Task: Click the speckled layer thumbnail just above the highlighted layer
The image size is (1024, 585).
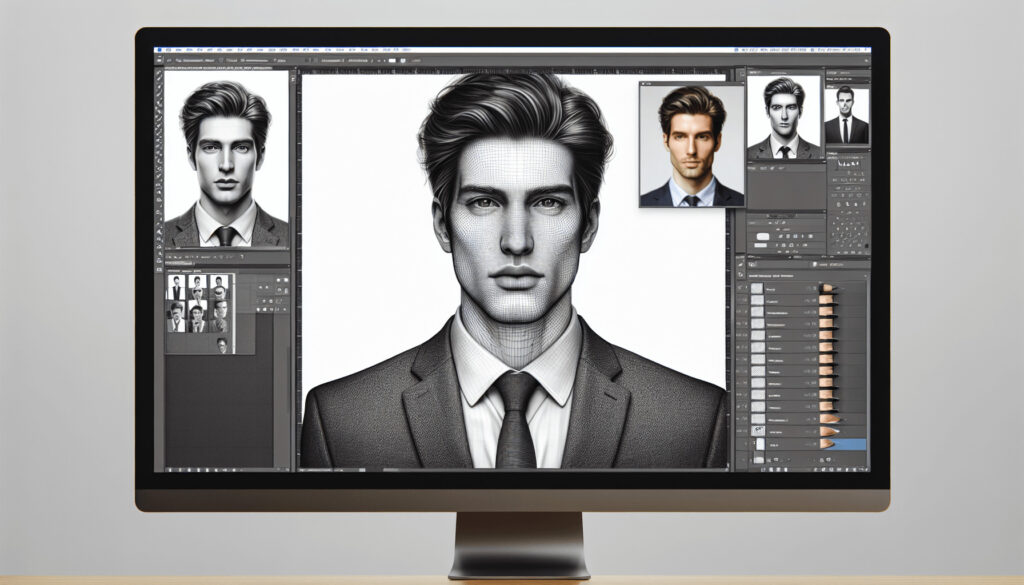Action: (x=758, y=431)
